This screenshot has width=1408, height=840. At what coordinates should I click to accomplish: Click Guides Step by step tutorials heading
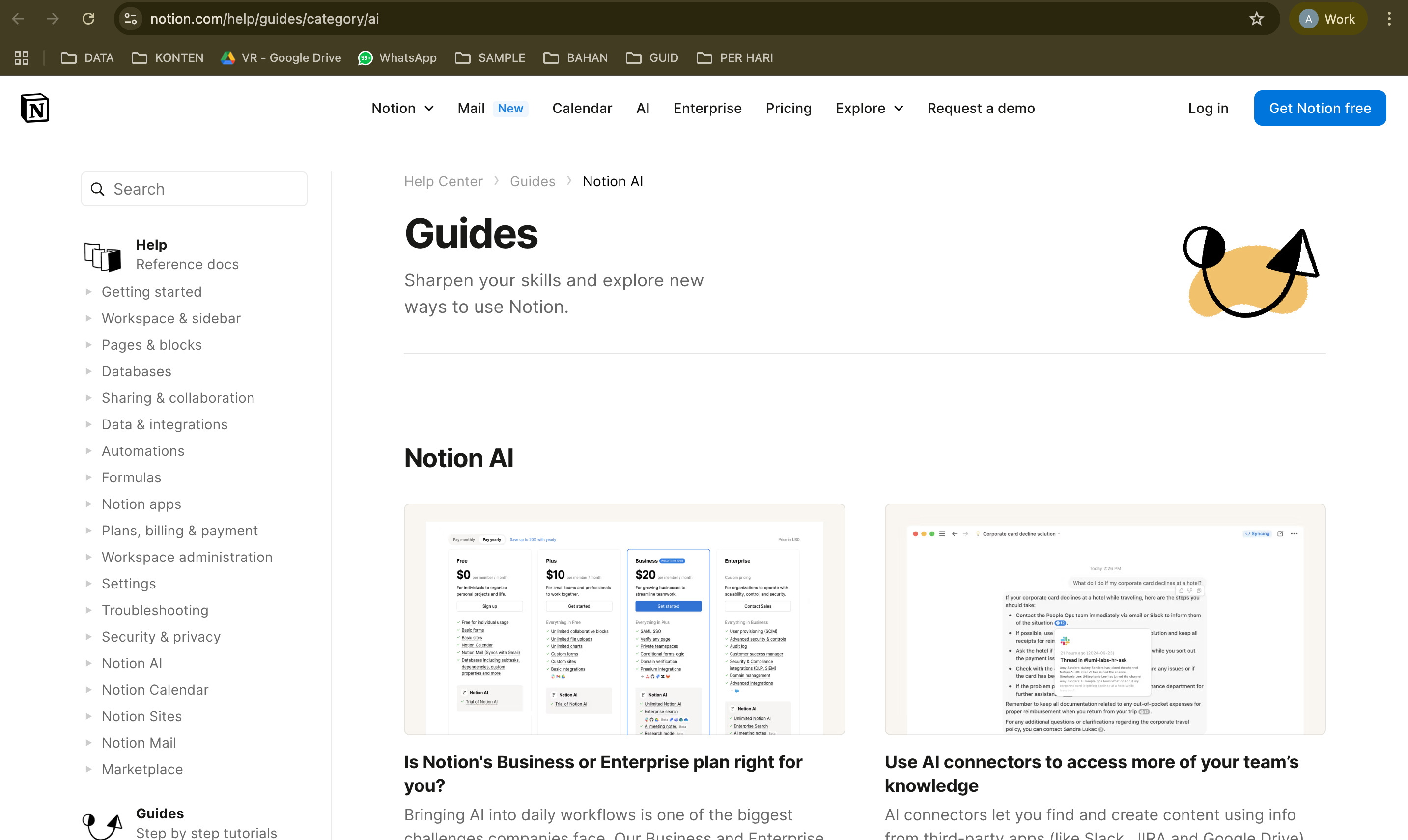tap(206, 823)
